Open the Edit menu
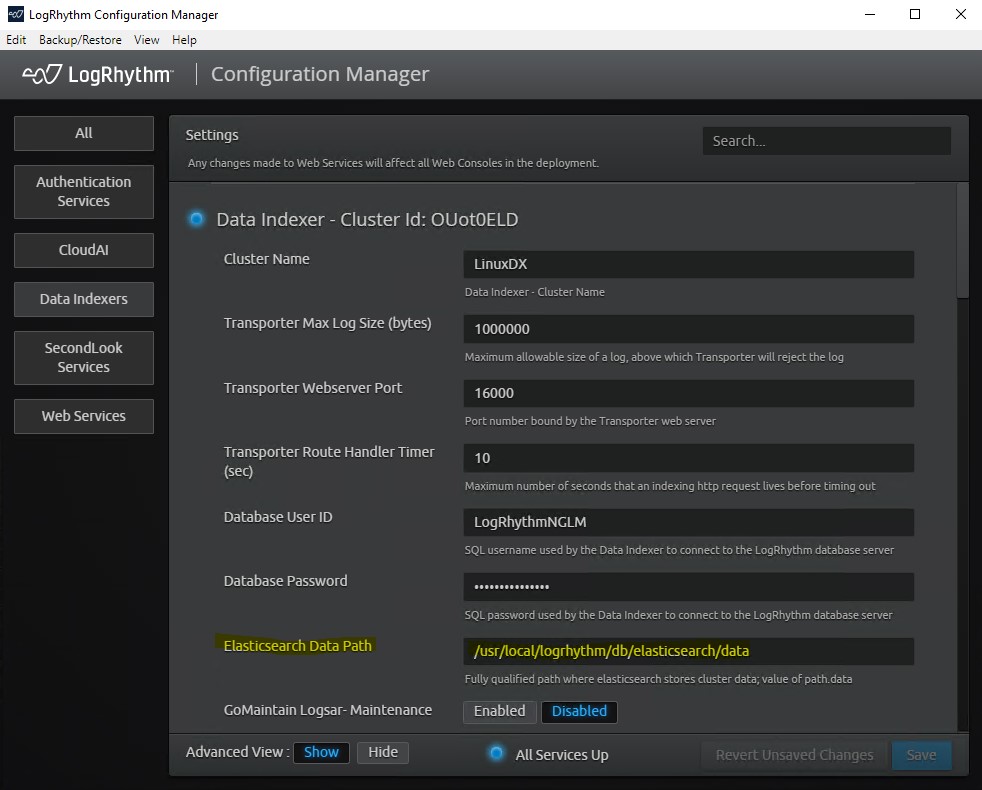This screenshot has width=982, height=790. [15, 40]
